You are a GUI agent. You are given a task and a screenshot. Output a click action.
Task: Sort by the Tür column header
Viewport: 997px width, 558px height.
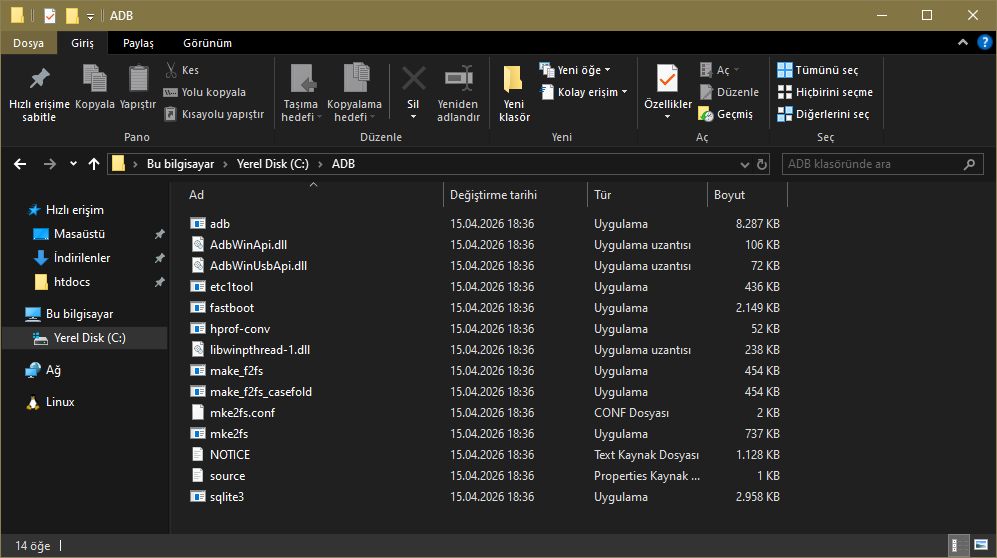tap(647, 195)
